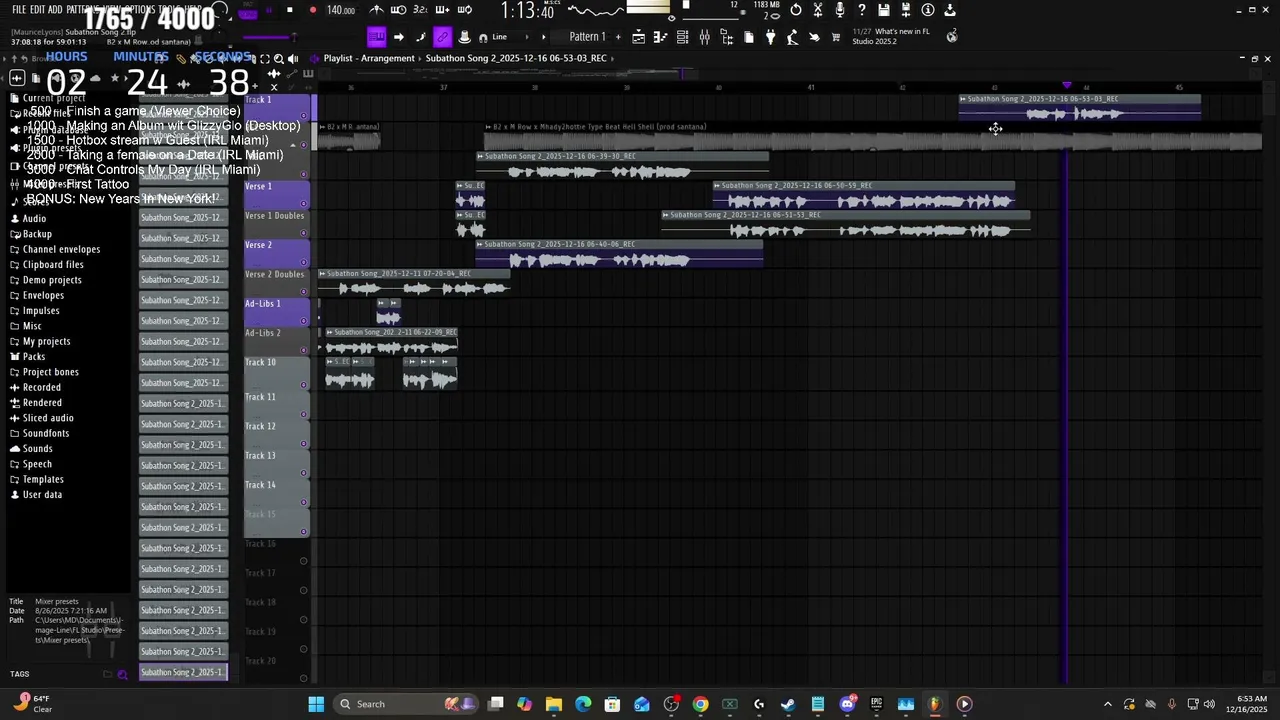Click the taskbar Search box
Screen dimensions: 1280x720
click(404, 704)
